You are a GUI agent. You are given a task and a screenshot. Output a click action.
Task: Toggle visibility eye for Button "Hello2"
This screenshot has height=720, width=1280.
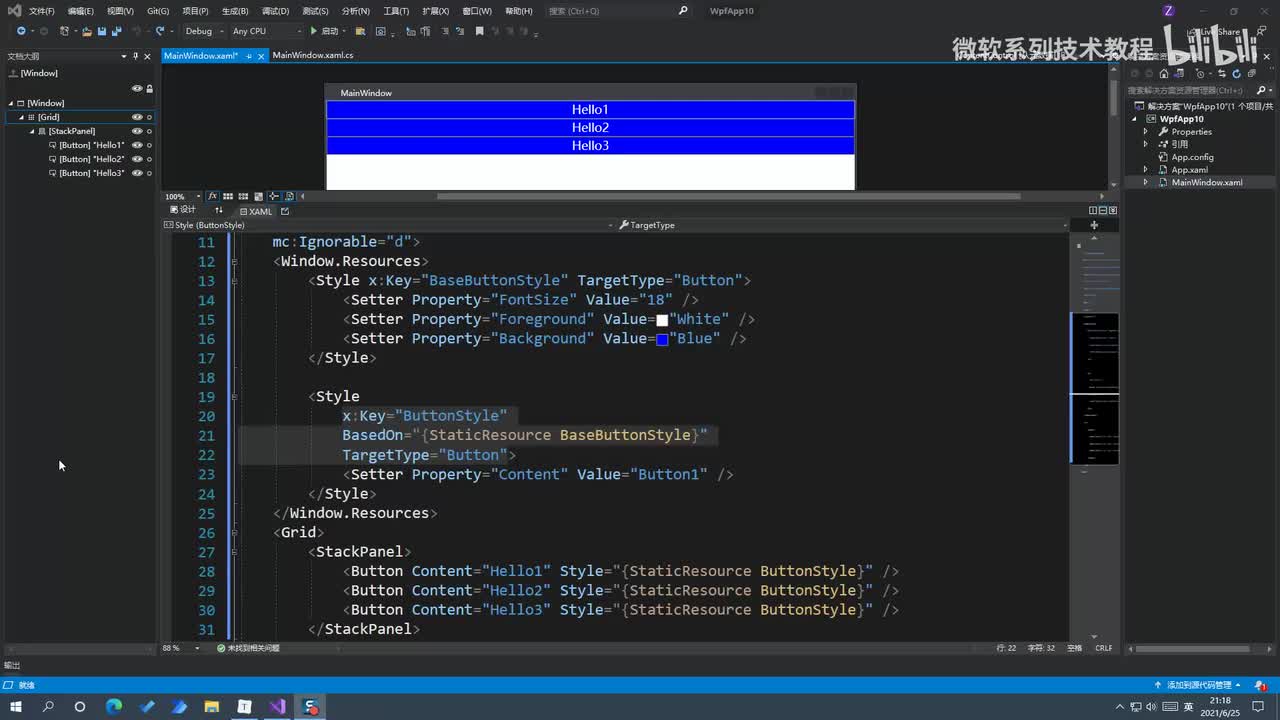(x=137, y=159)
